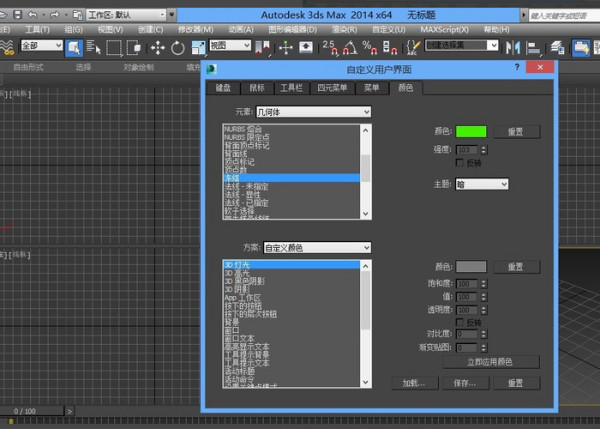600x429 pixels.
Task: Open the 工作区: 默认 workspace dropdown
Action: point(126,15)
